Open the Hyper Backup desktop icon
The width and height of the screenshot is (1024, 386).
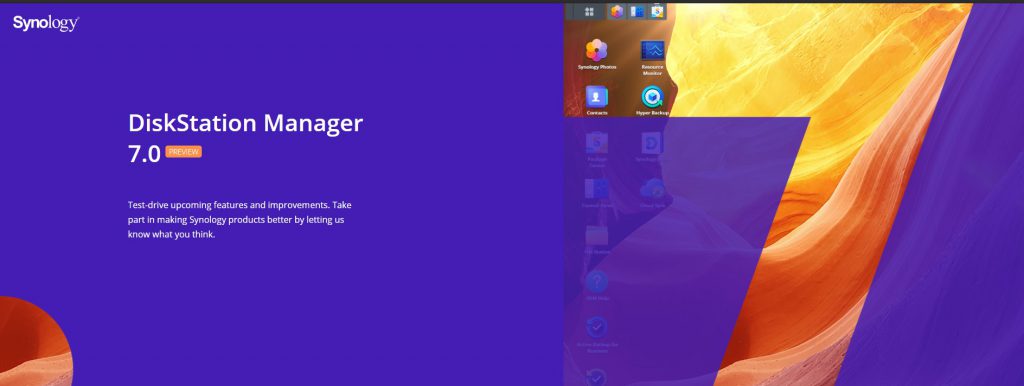pos(652,97)
